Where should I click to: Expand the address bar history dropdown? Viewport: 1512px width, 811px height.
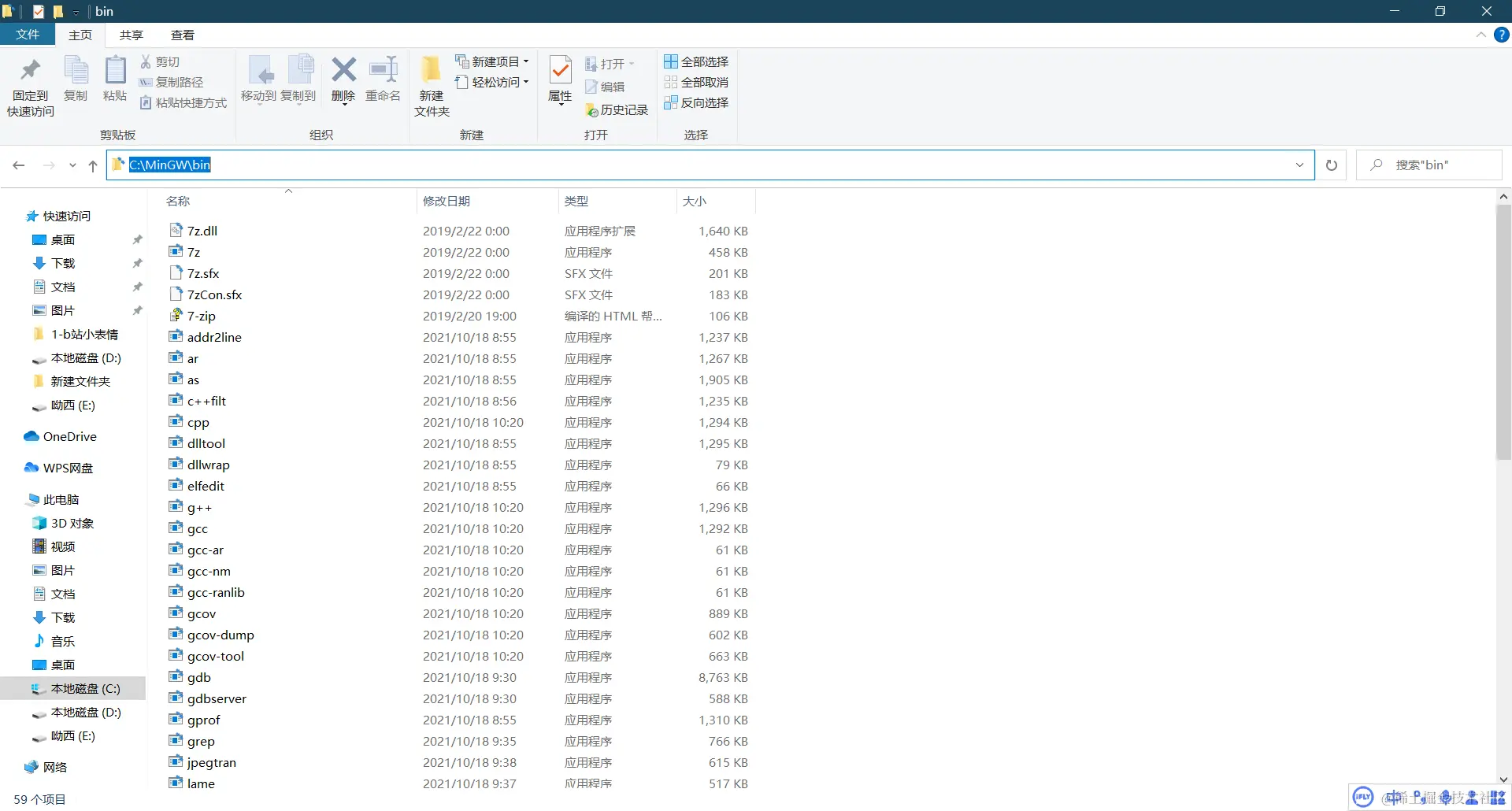point(1299,165)
